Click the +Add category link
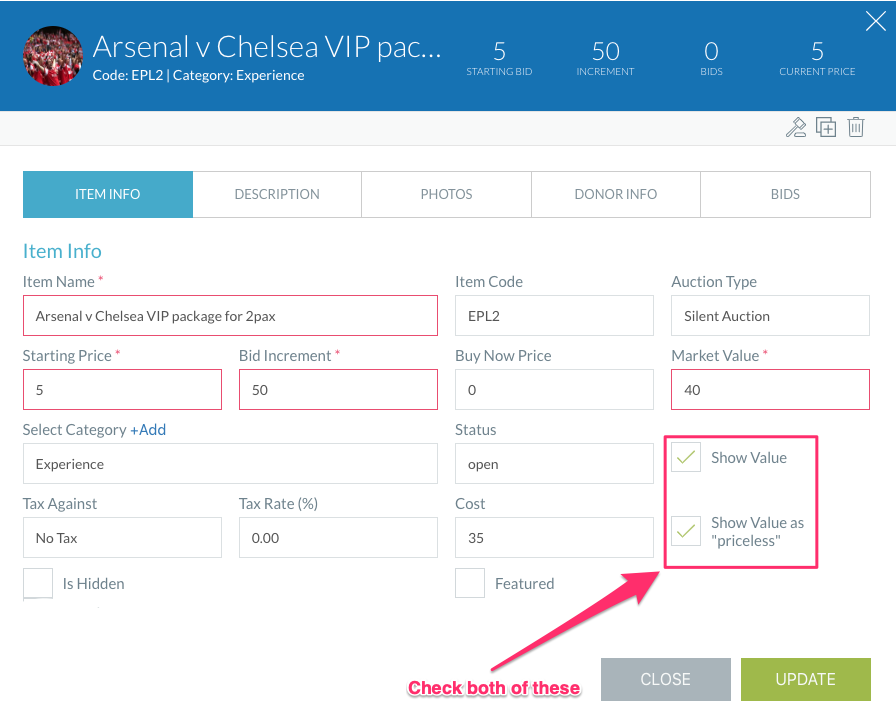Image resolution: width=896 pixels, height=726 pixels. pos(148,430)
